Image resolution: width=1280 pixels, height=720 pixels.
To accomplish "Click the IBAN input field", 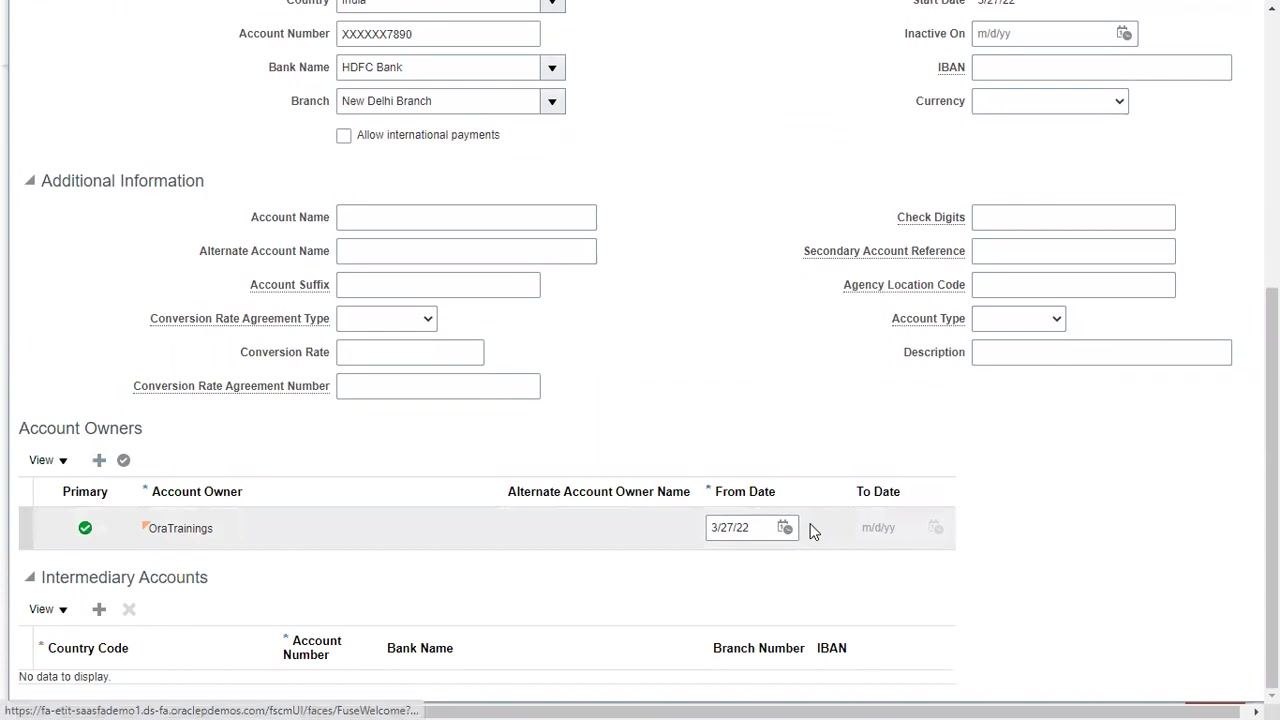I will (x=1102, y=68).
